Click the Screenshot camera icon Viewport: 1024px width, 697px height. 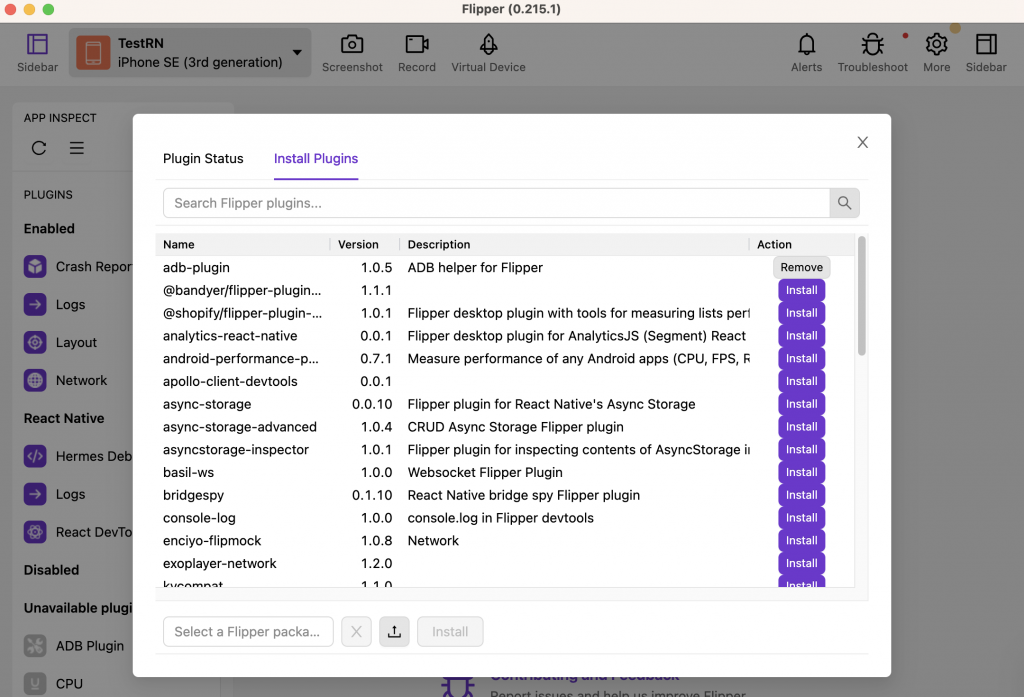(352, 45)
